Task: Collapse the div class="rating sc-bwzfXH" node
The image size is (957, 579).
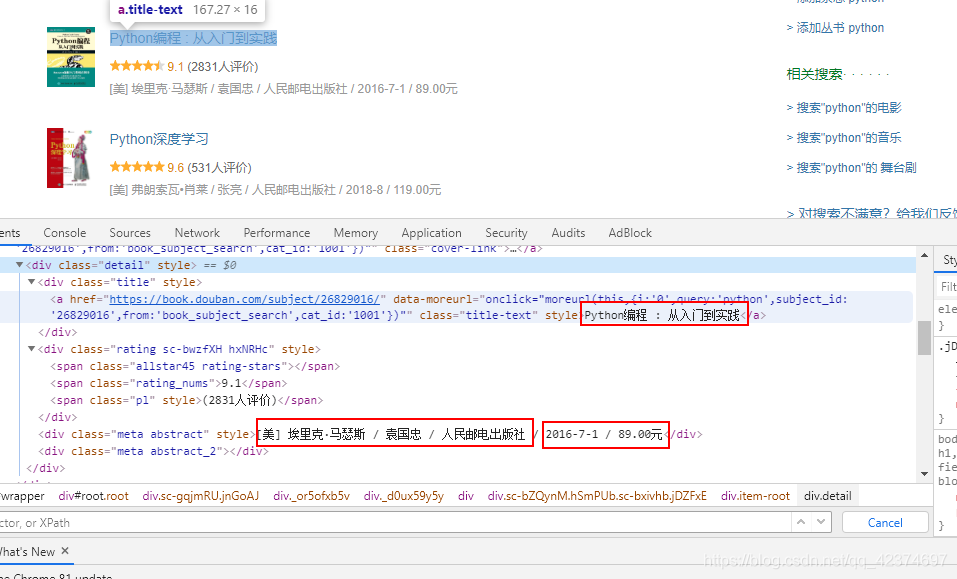Action: (x=31, y=349)
